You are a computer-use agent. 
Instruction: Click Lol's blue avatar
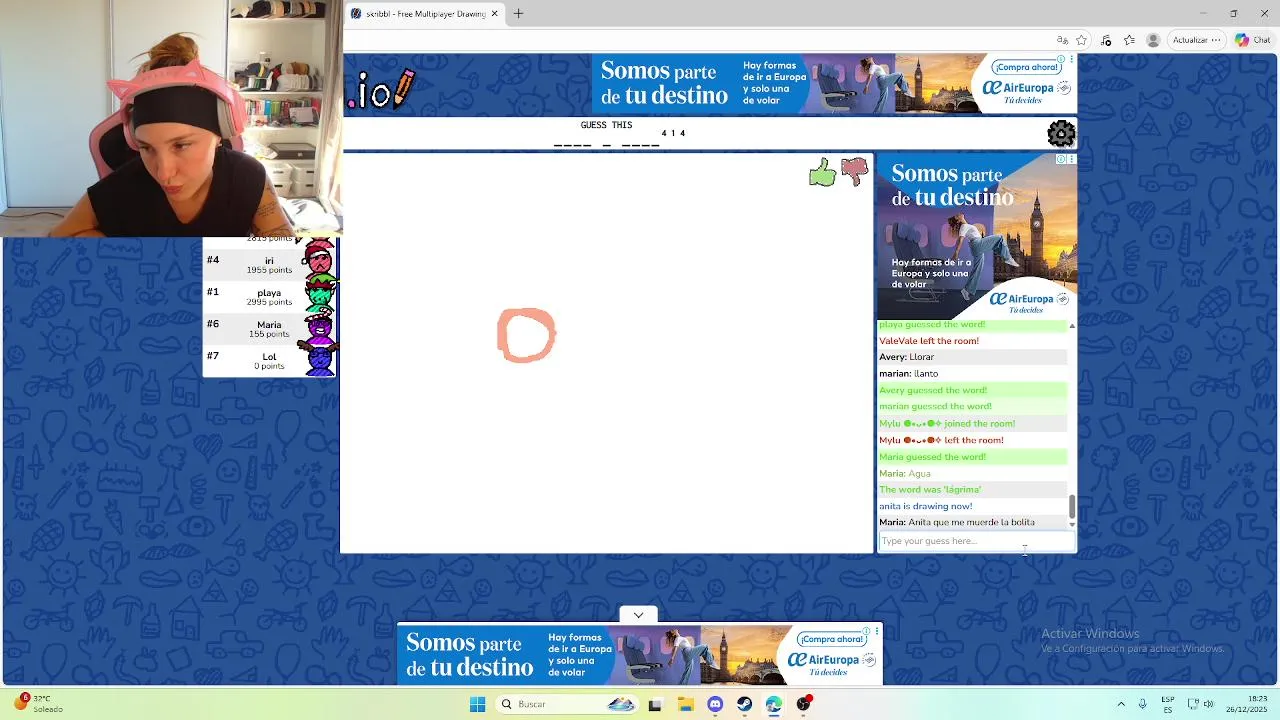320,359
